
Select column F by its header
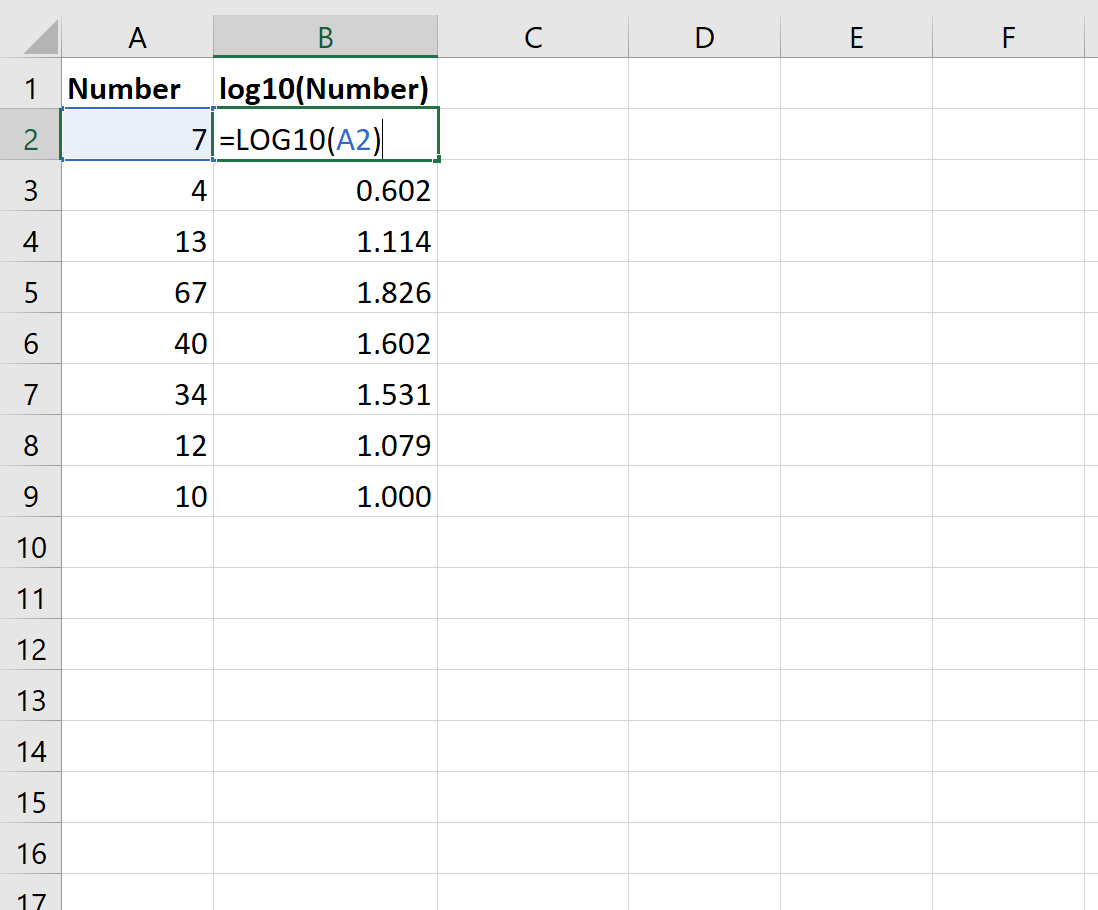coord(1007,37)
